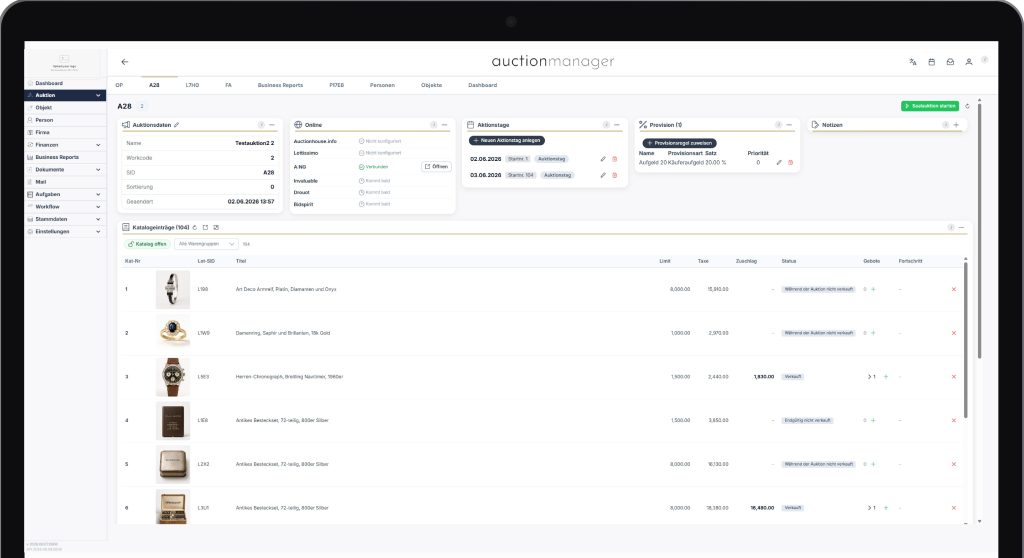Click the Verkauft status of entry 3
The width and height of the screenshot is (1024, 558).
[793, 377]
